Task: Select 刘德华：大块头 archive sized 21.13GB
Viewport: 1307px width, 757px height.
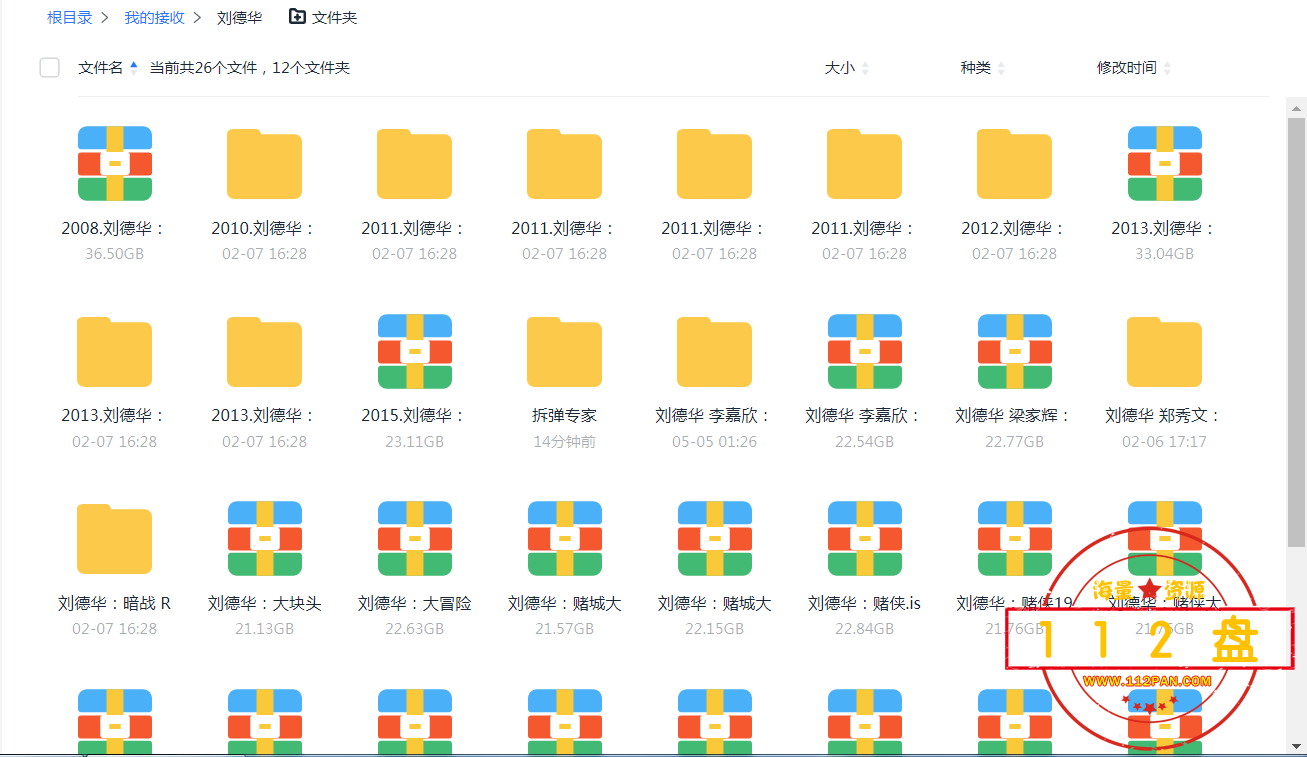Action: click(264, 539)
